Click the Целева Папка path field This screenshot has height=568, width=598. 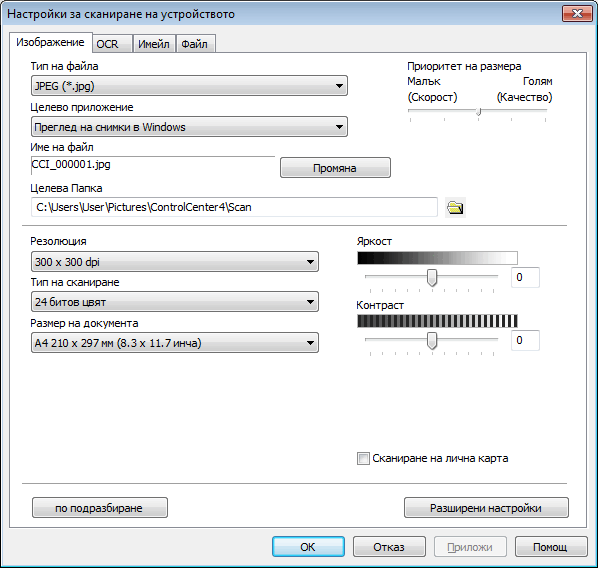point(234,207)
